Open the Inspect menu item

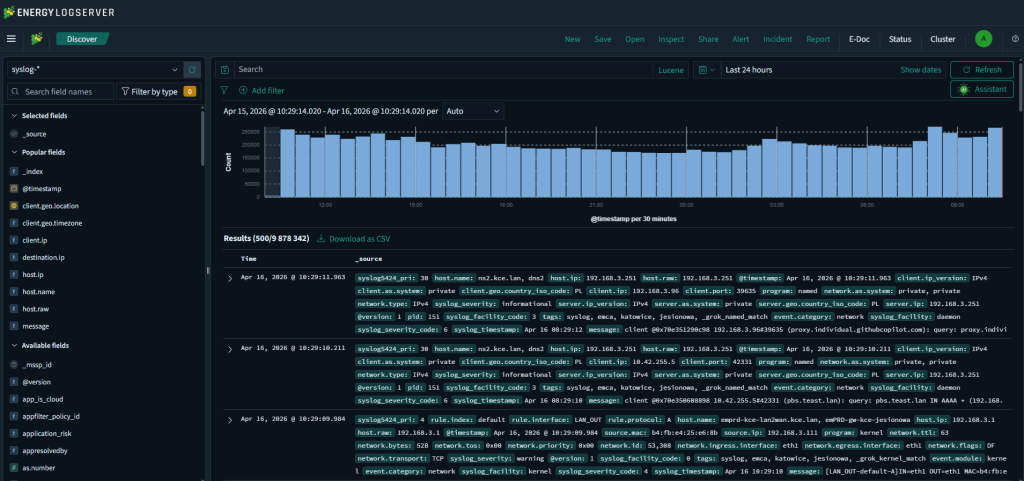coord(671,39)
